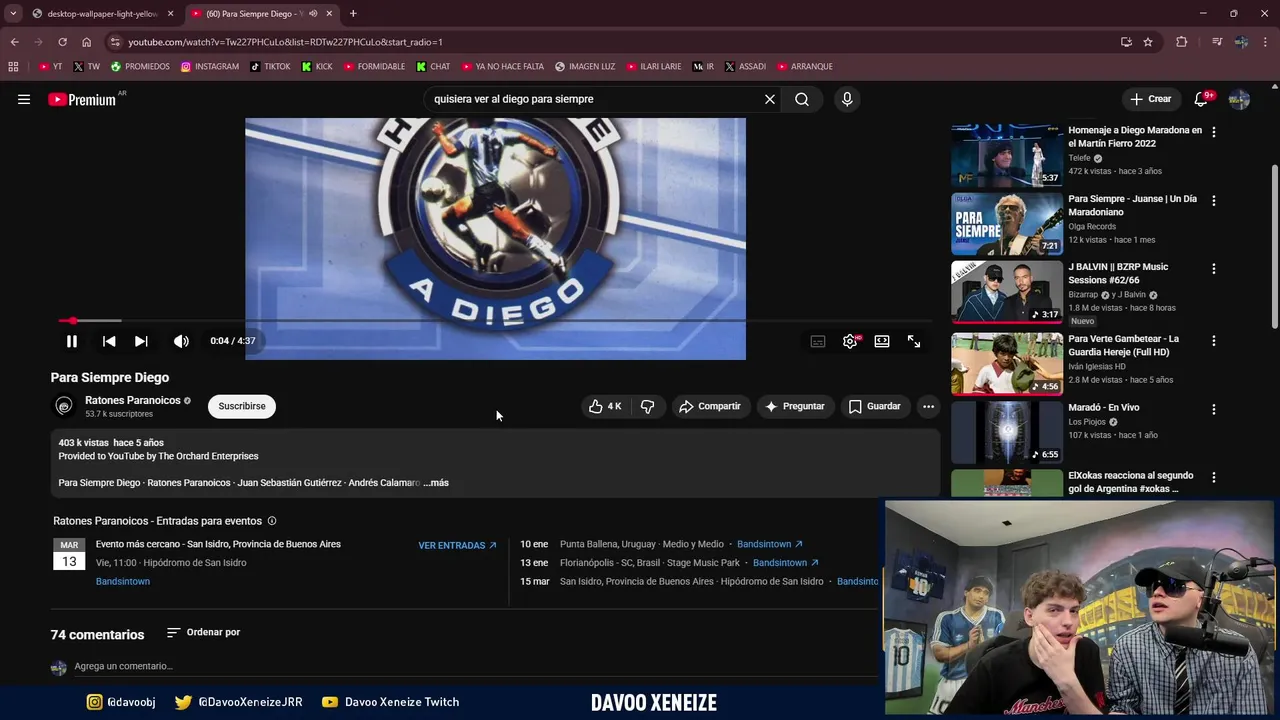Open options menu for Maradó - En Vivo
Screen dimensions: 1280x720
[x=1214, y=409]
